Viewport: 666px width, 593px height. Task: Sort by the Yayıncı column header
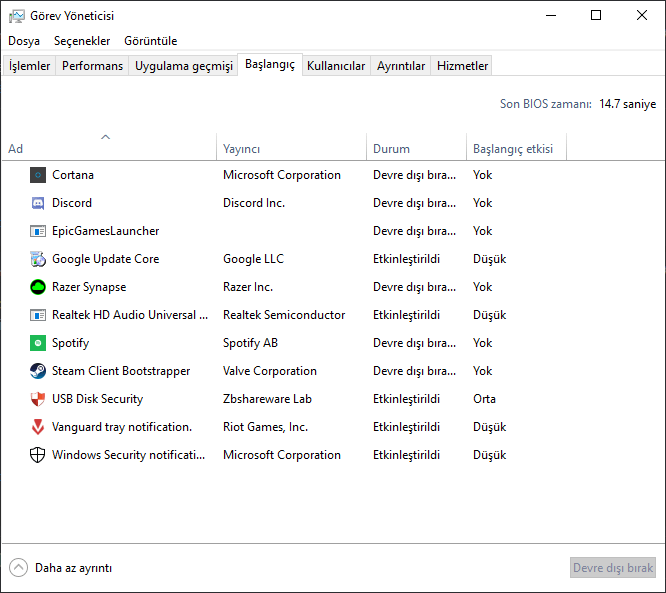point(291,147)
